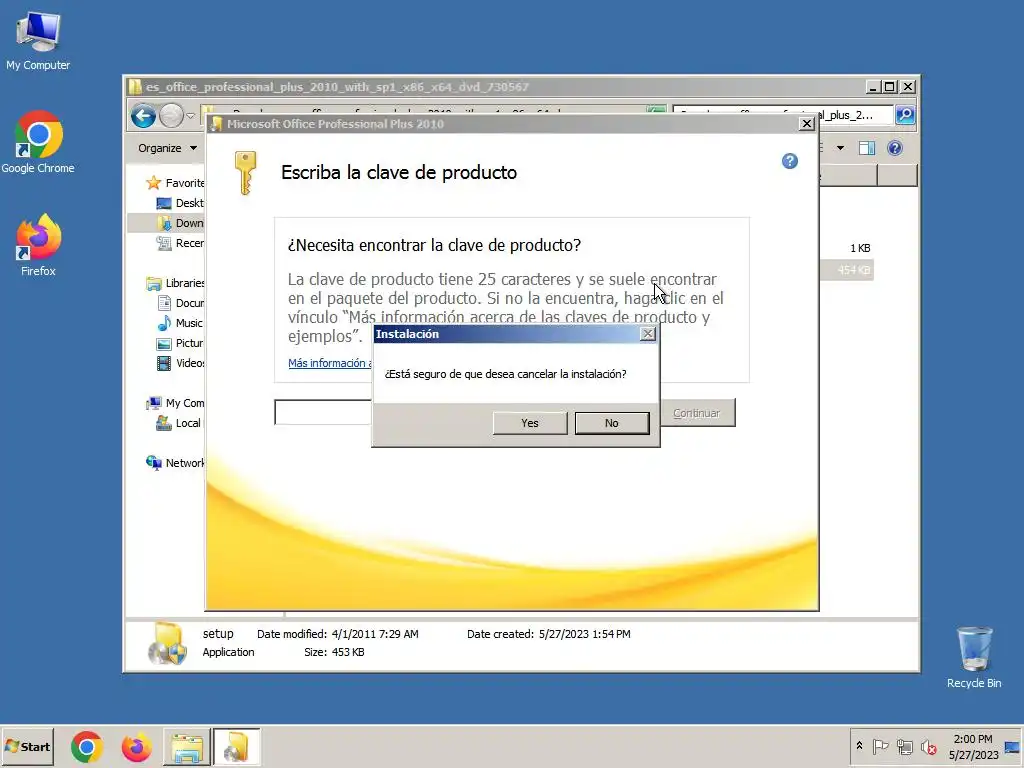Open Pictures library in the navigation pane
The width and height of the screenshot is (1024, 768).
pos(180,343)
